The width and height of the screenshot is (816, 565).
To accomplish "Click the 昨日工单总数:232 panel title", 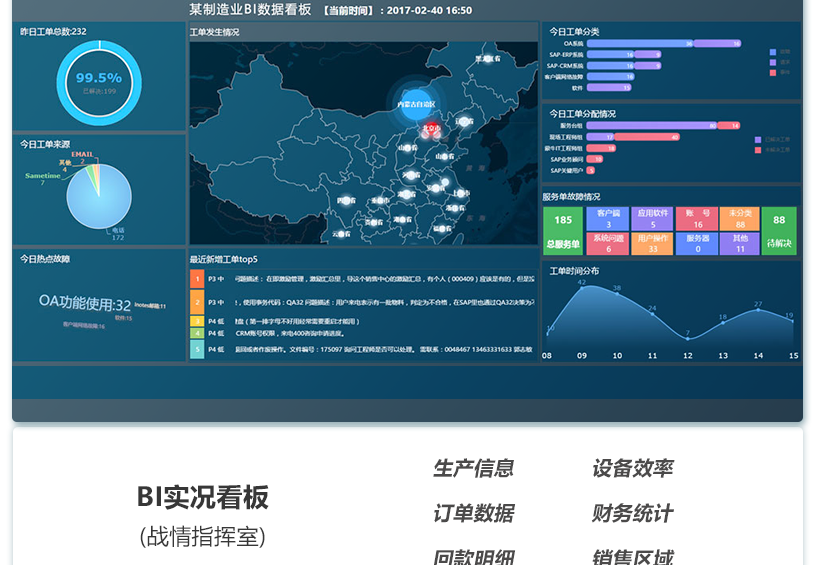I will (53, 32).
